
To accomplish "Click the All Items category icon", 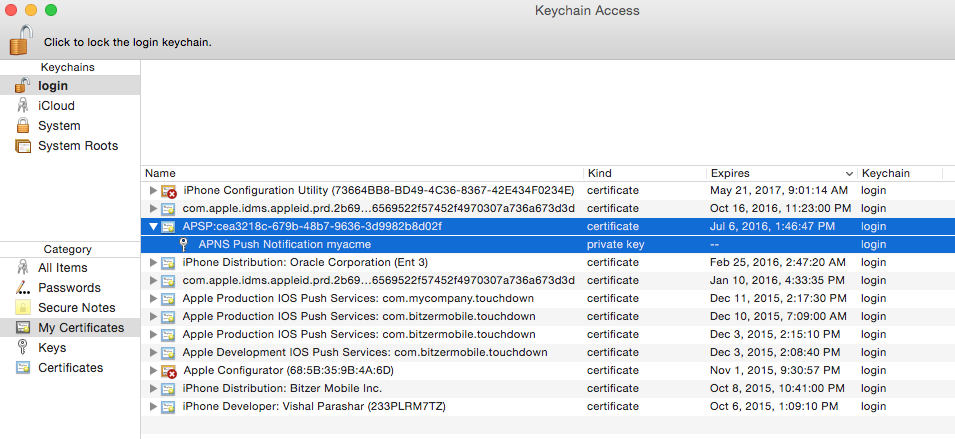I will [x=23, y=268].
